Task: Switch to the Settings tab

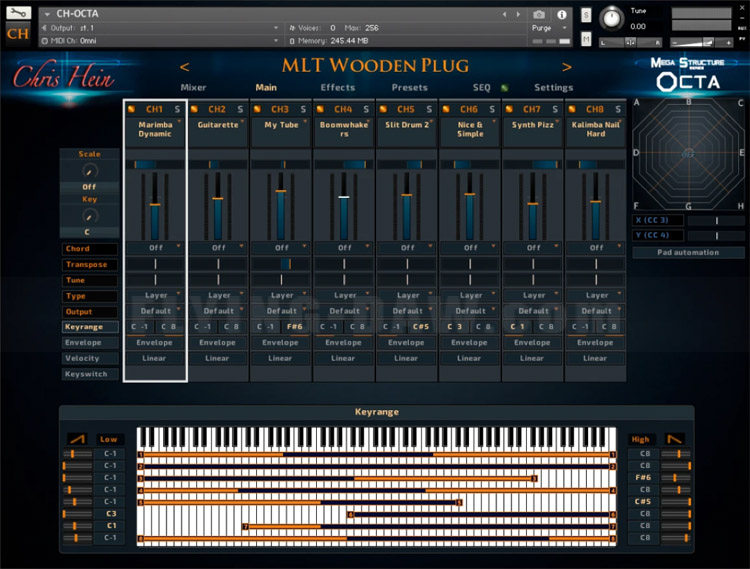Action: pos(553,88)
